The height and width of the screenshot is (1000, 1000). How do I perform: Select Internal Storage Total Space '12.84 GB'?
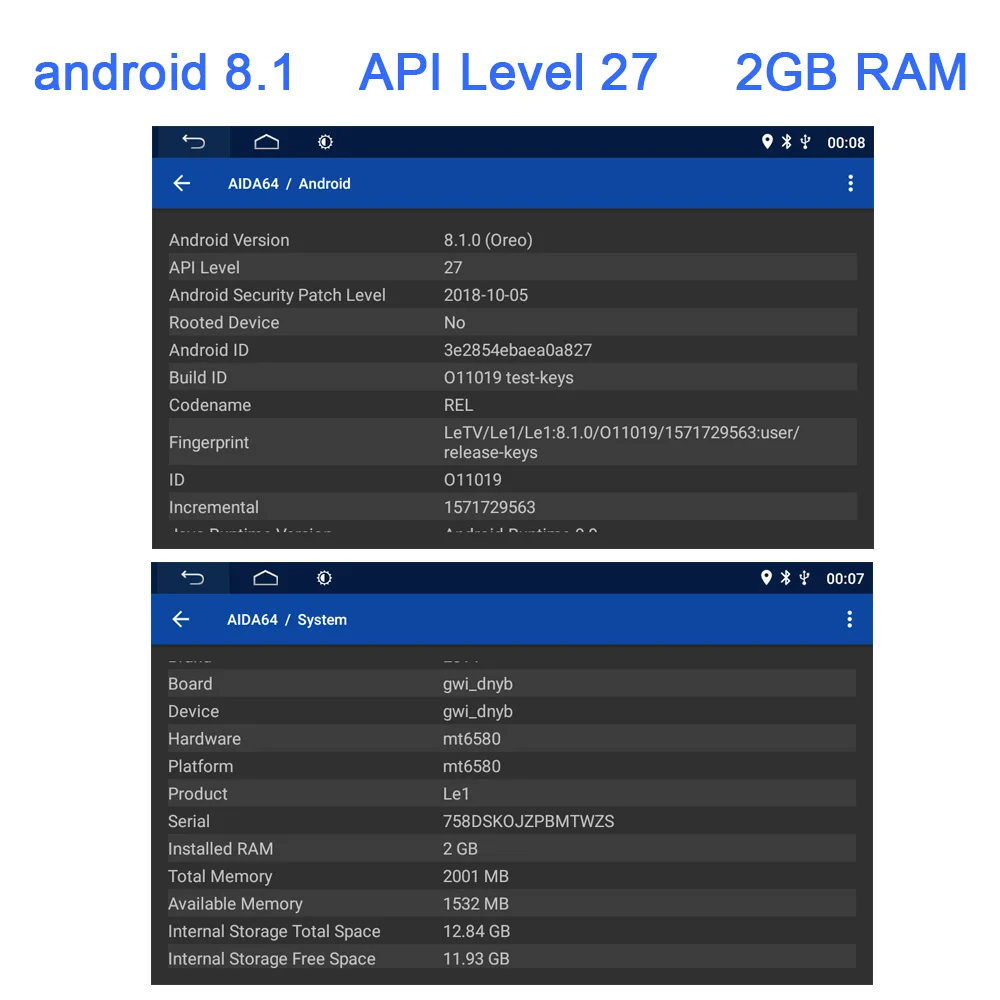pos(476,931)
